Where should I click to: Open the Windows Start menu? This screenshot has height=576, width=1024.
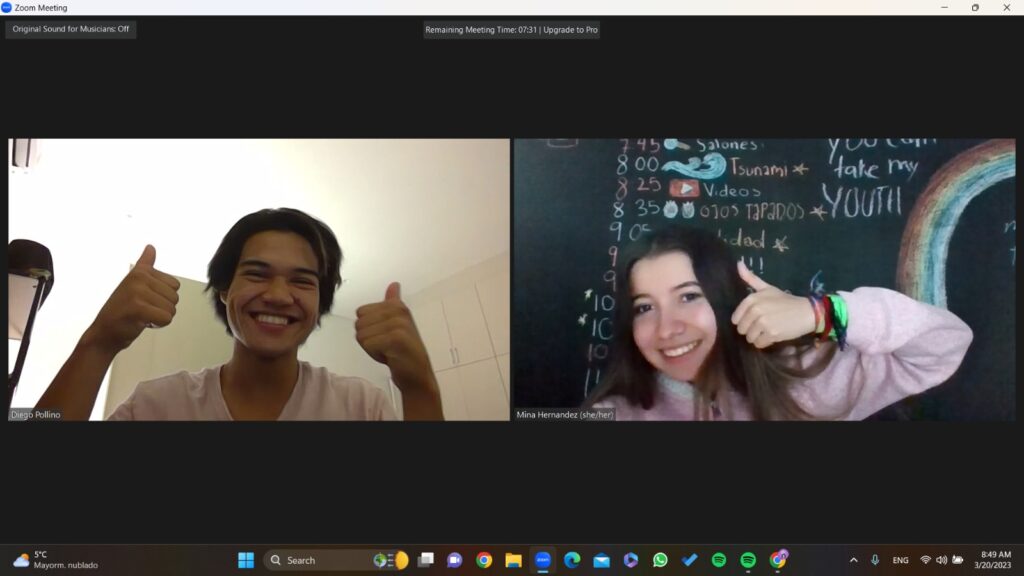[x=246, y=560]
